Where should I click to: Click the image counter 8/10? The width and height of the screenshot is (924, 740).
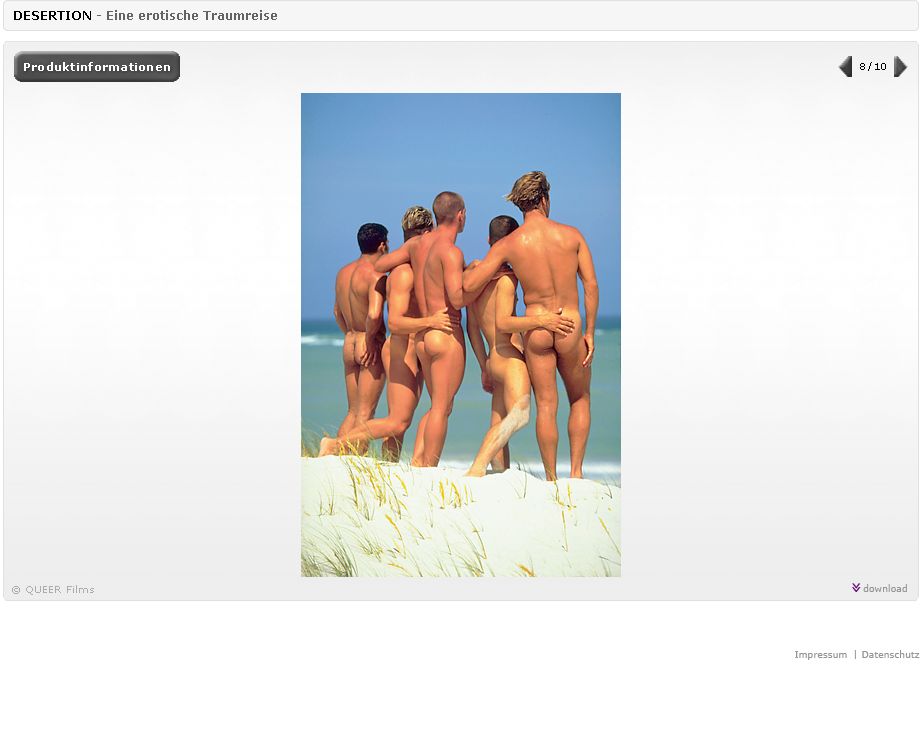click(x=873, y=67)
